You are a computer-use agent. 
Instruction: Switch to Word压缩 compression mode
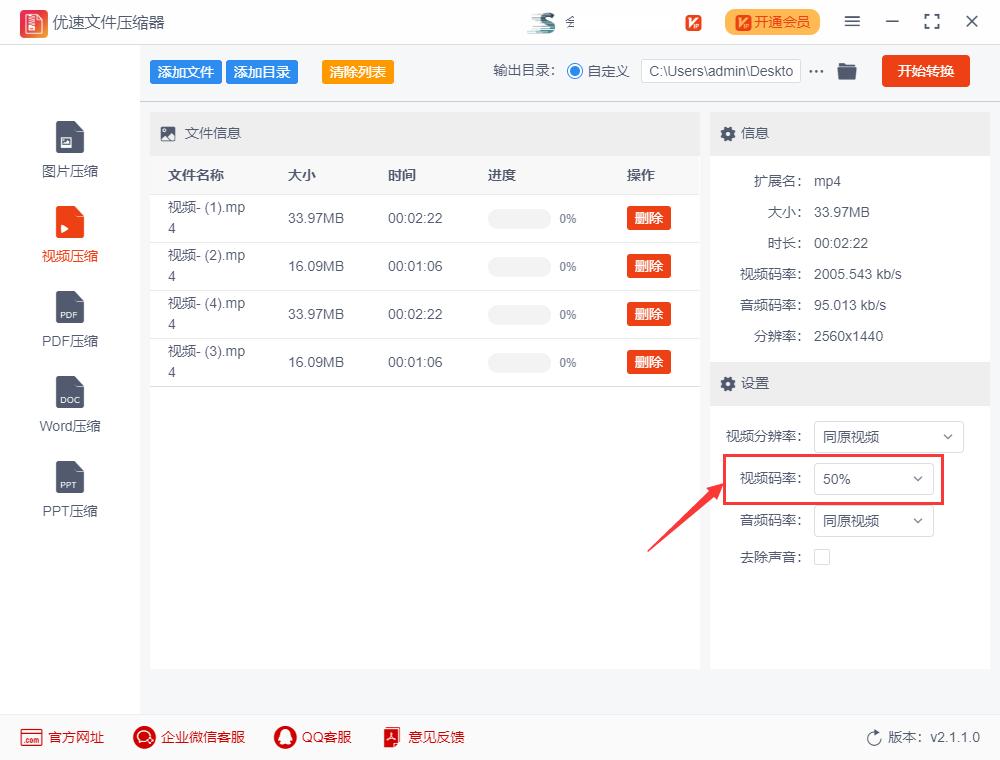pos(69,403)
